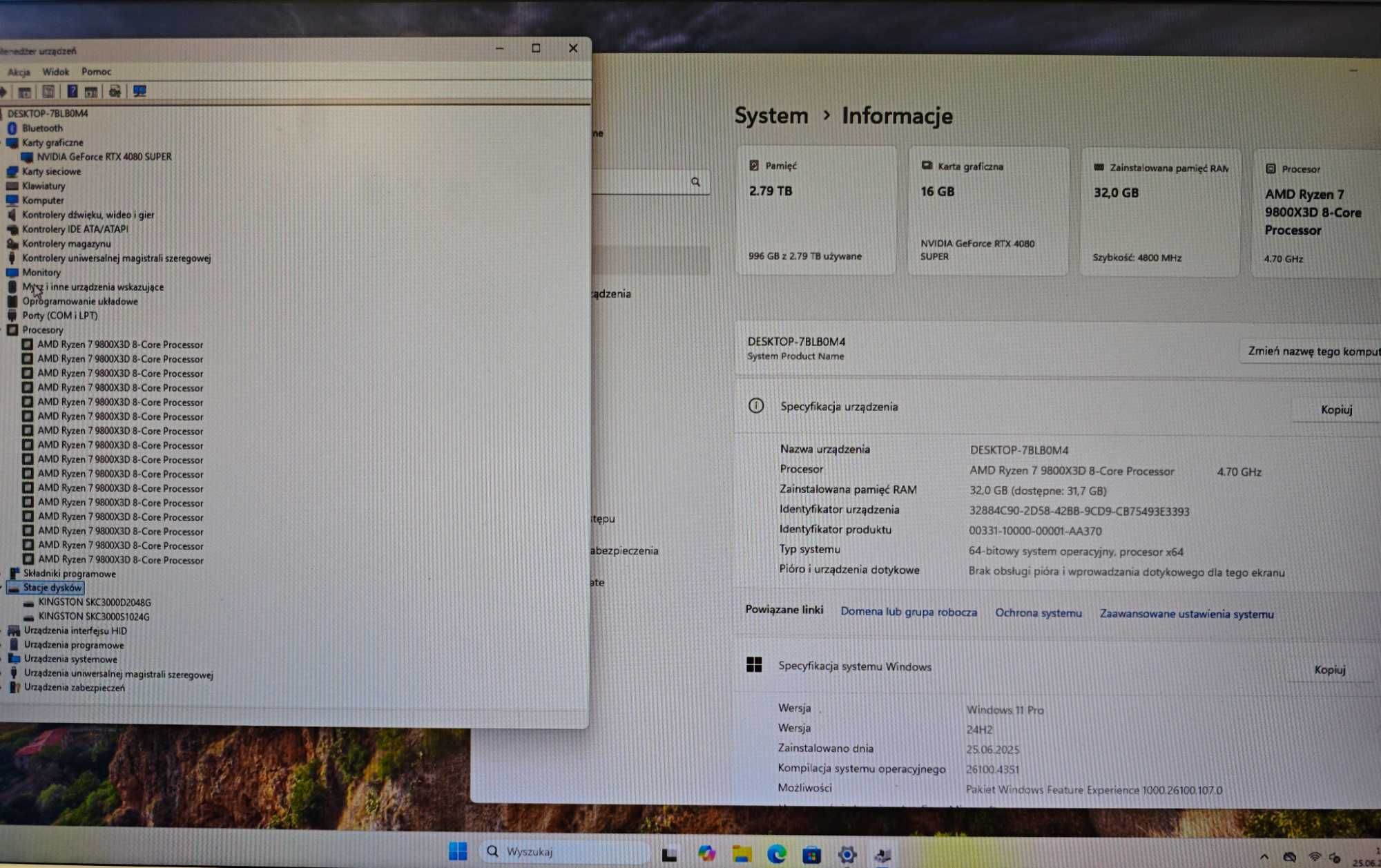Open File Explorer from the taskbar

click(x=742, y=854)
